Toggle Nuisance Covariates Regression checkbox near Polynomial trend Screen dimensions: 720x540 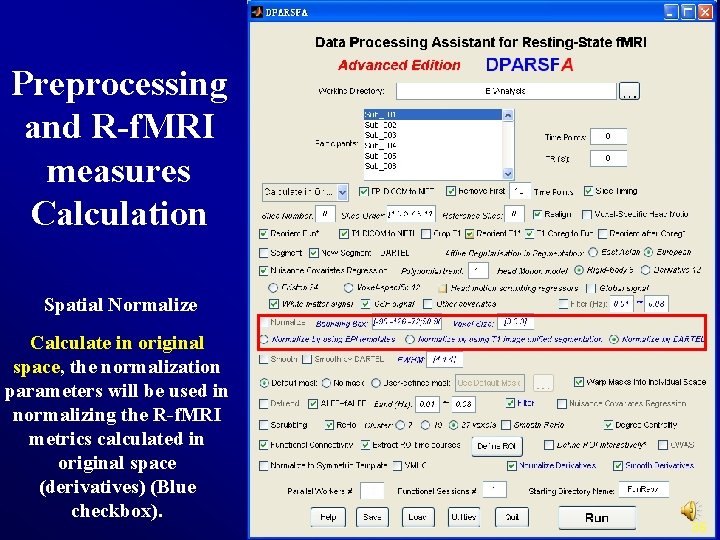coord(264,270)
